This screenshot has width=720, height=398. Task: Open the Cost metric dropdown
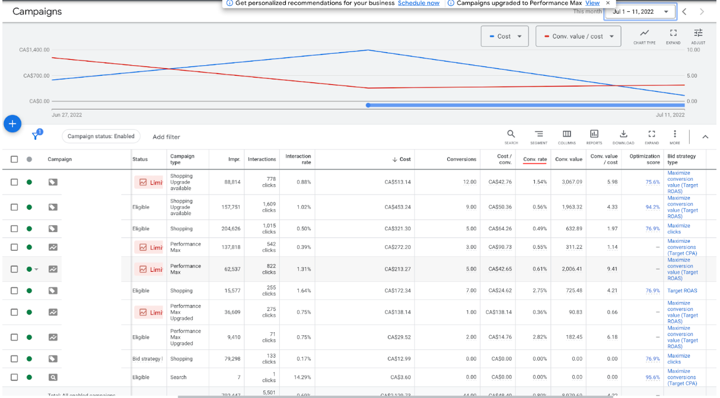(x=505, y=36)
